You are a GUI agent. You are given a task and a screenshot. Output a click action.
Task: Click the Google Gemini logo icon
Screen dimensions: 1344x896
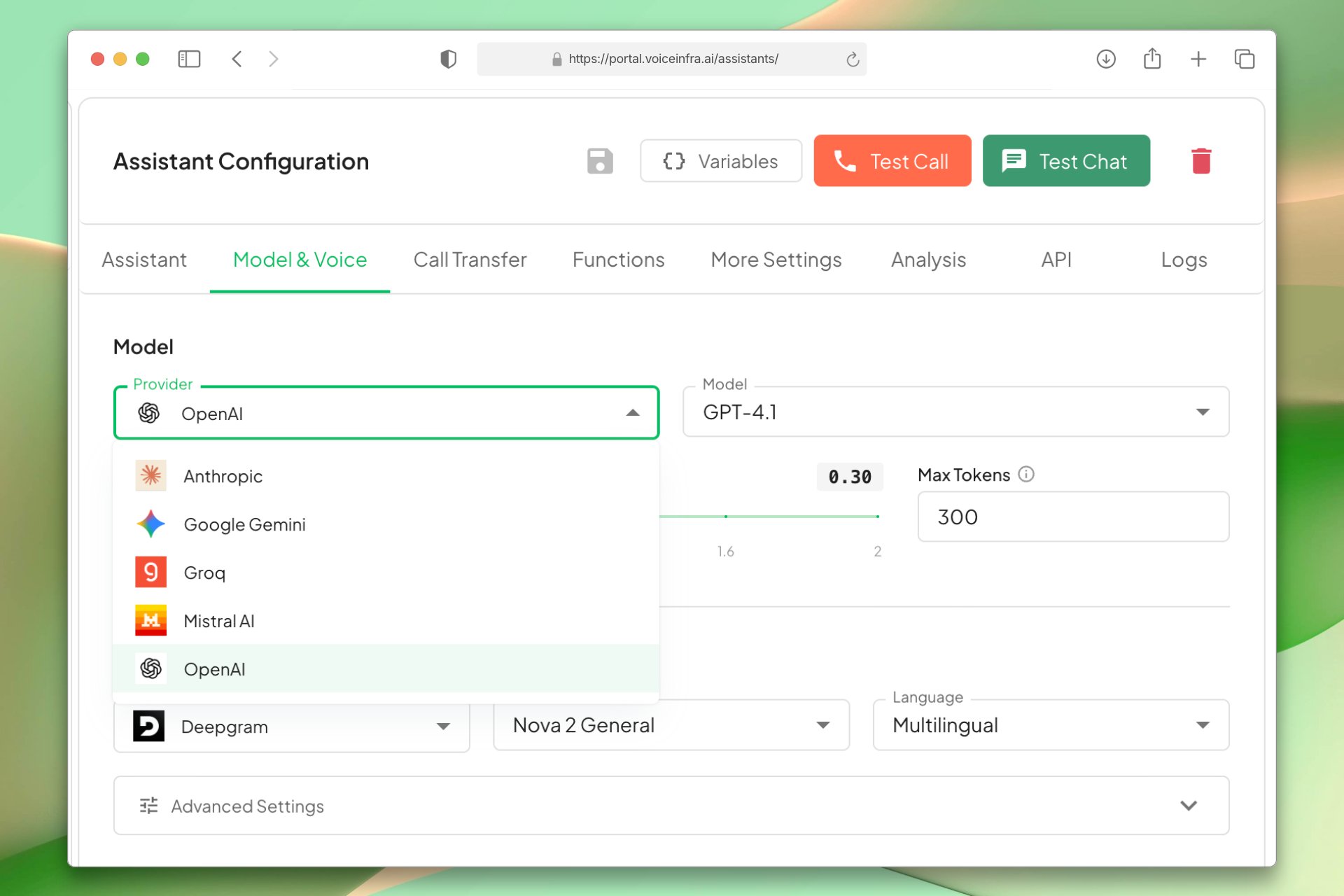pos(150,524)
